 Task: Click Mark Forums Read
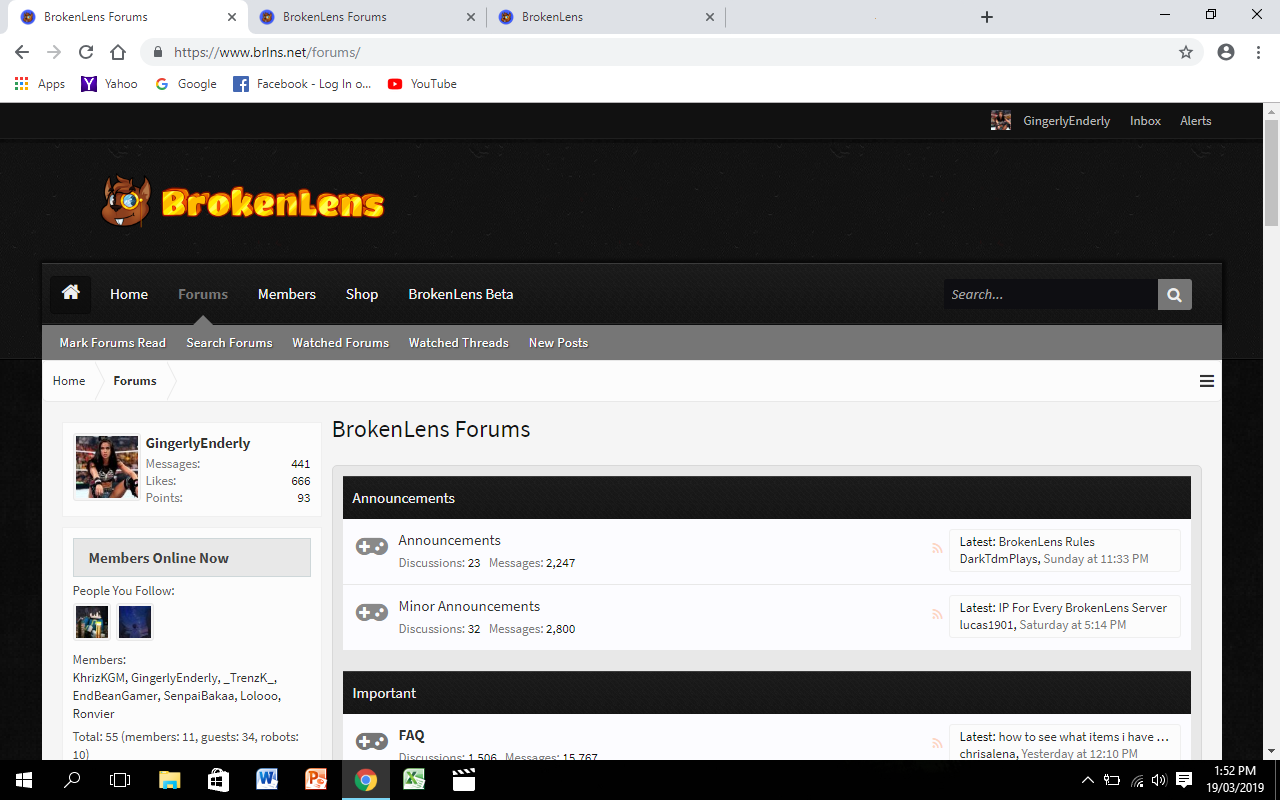[112, 342]
